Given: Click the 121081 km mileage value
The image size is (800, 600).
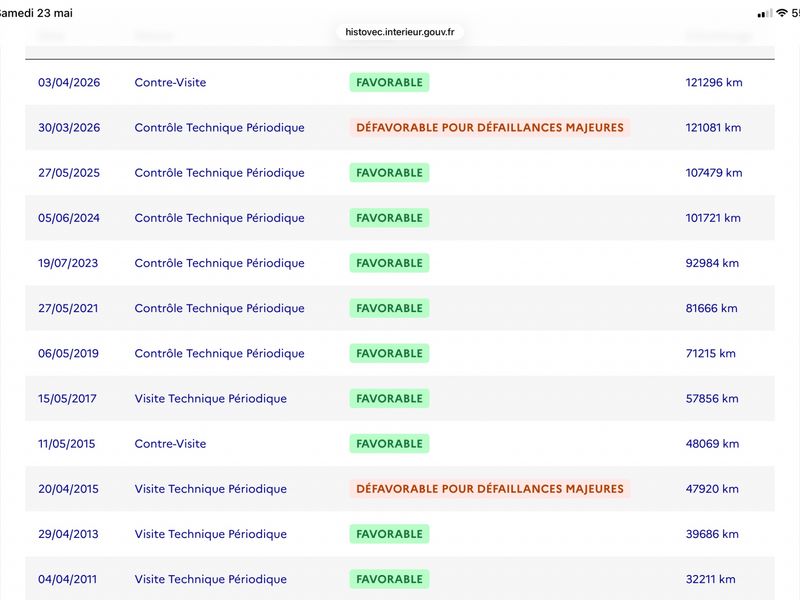Looking at the screenshot, I should (713, 128).
